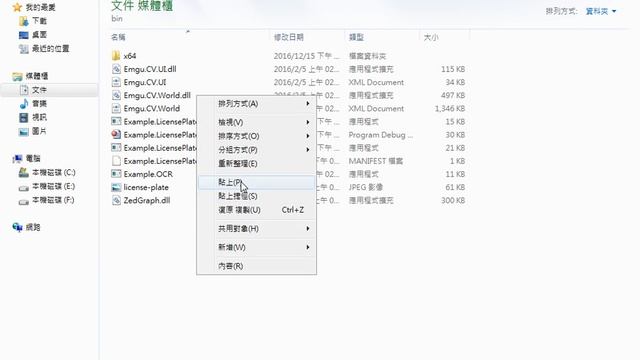Select the ZedGraph.dll file name

tap(147, 200)
